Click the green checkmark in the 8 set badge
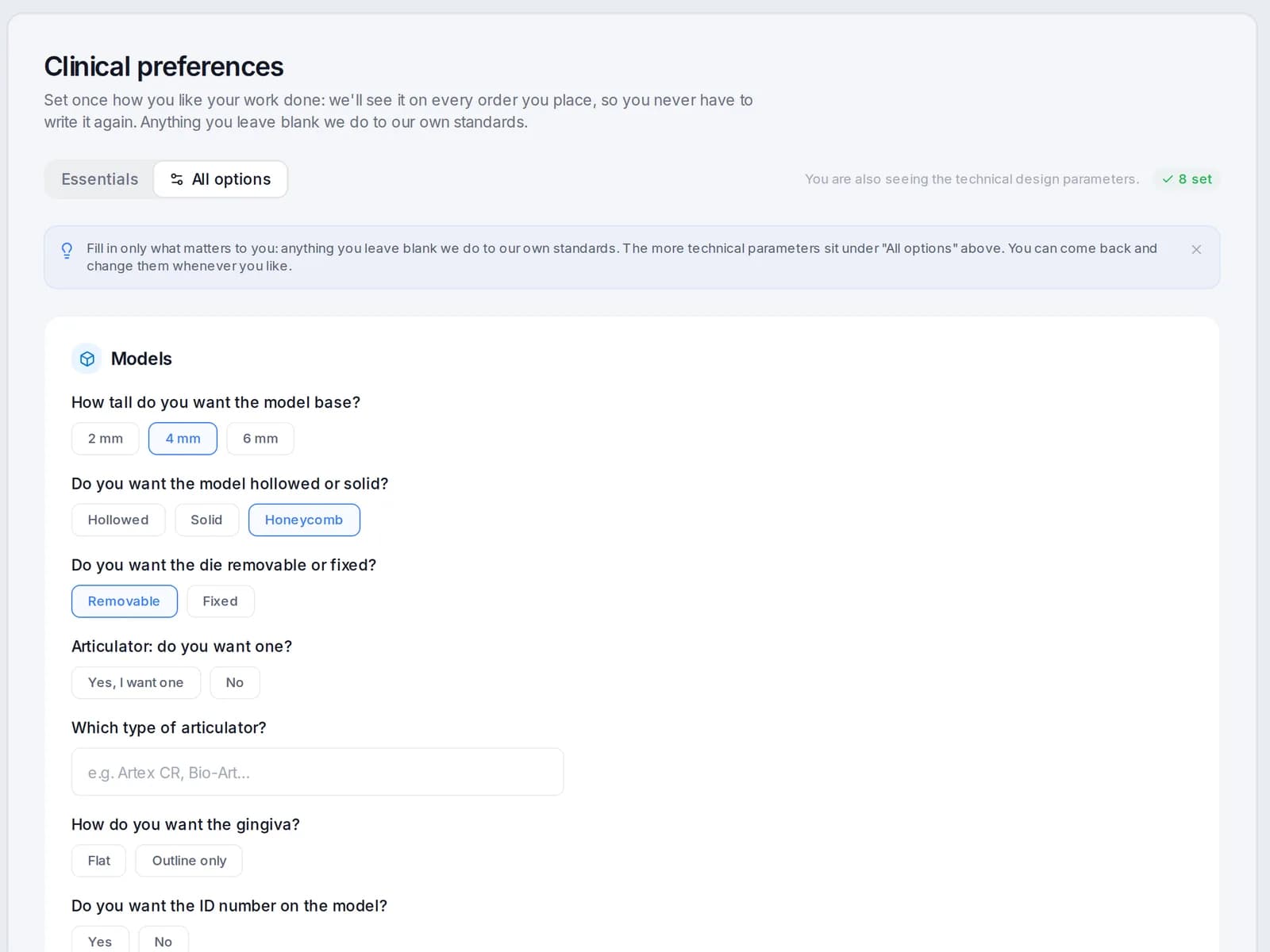Viewport: 1270px width, 952px height. 1167,179
